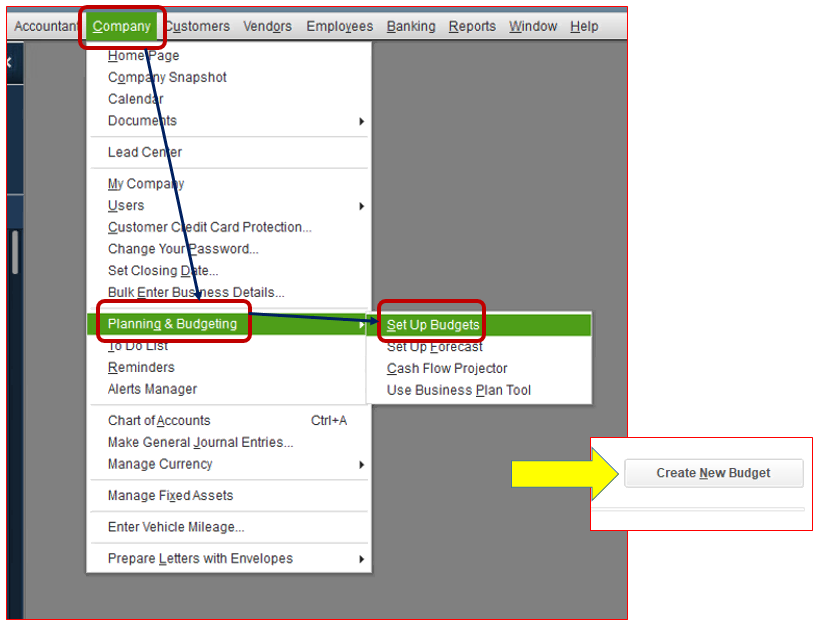Choose Make General Journal Entries

(229, 443)
